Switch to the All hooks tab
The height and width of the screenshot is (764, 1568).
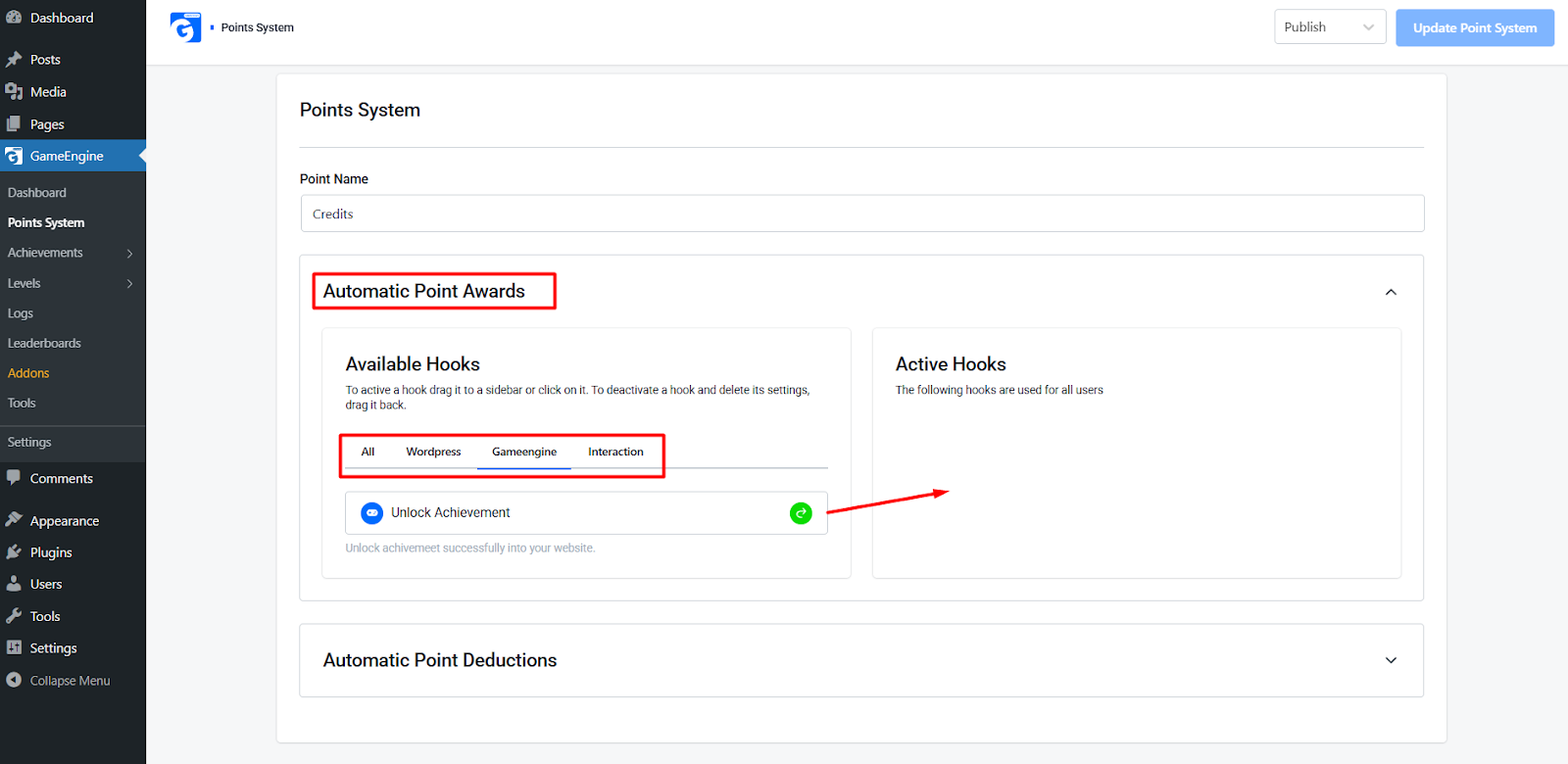point(367,452)
